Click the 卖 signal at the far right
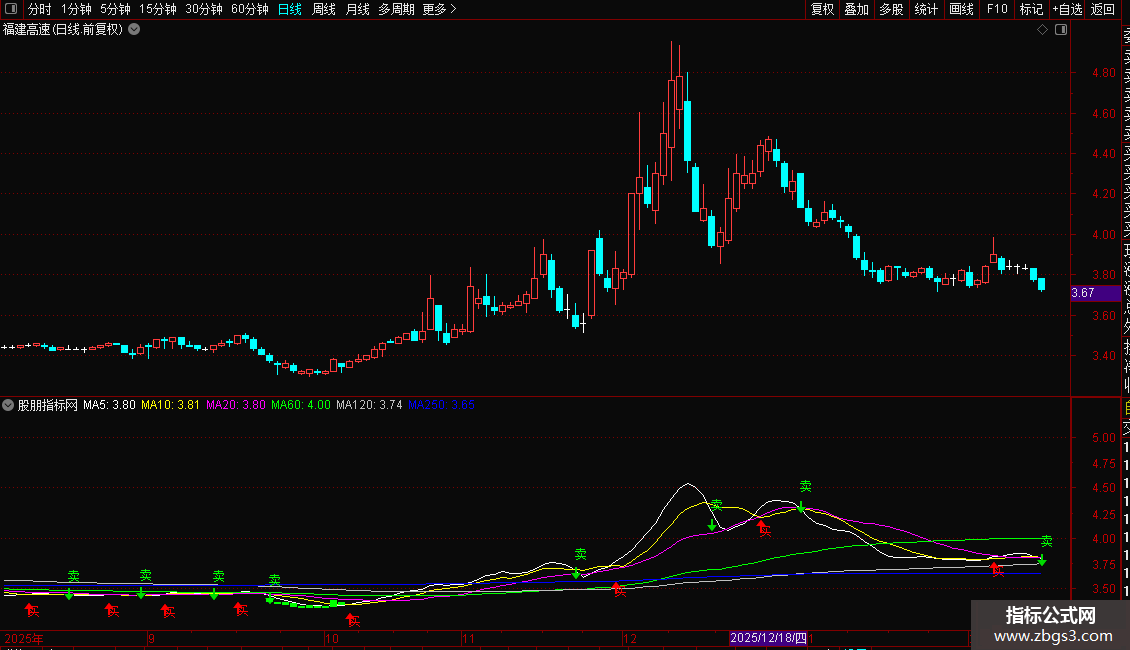The image size is (1130, 650). pyautogui.click(x=1046, y=541)
